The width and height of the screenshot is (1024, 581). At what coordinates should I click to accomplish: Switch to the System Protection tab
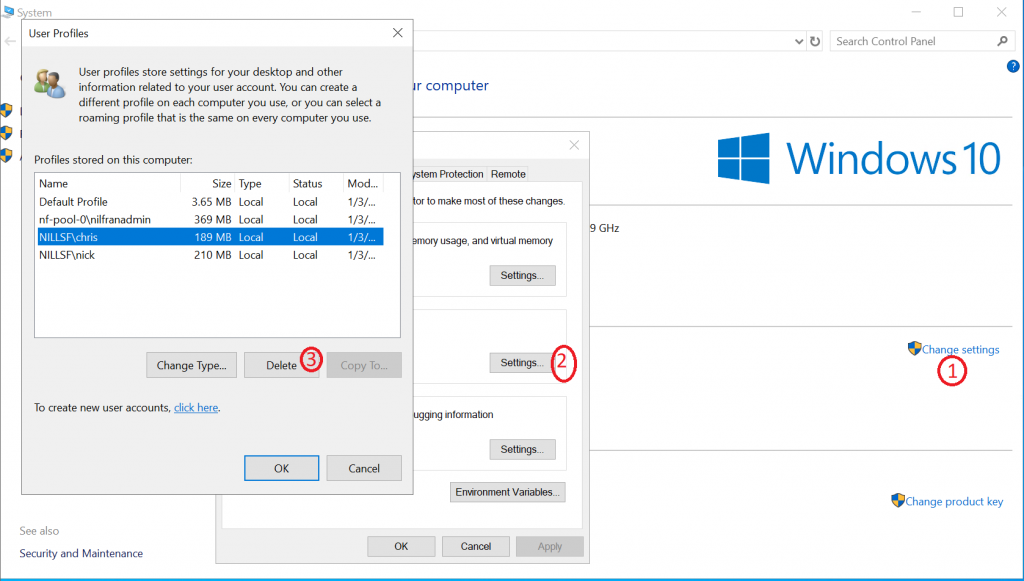pos(449,174)
